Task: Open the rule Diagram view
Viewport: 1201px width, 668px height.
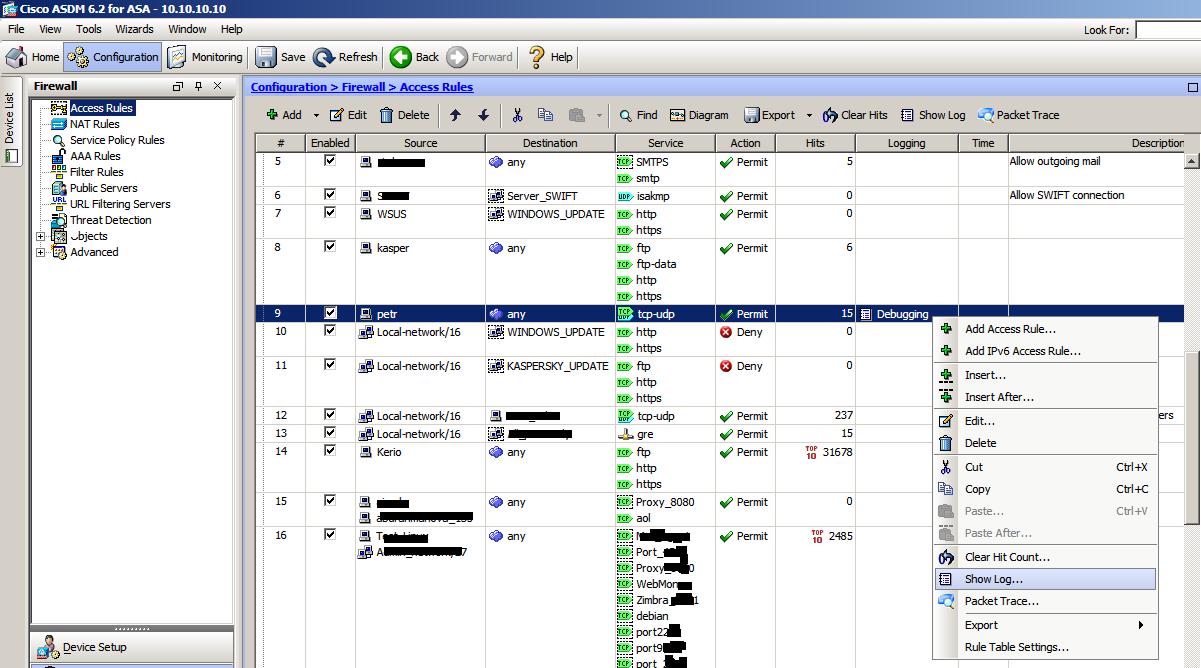Action: coord(699,115)
